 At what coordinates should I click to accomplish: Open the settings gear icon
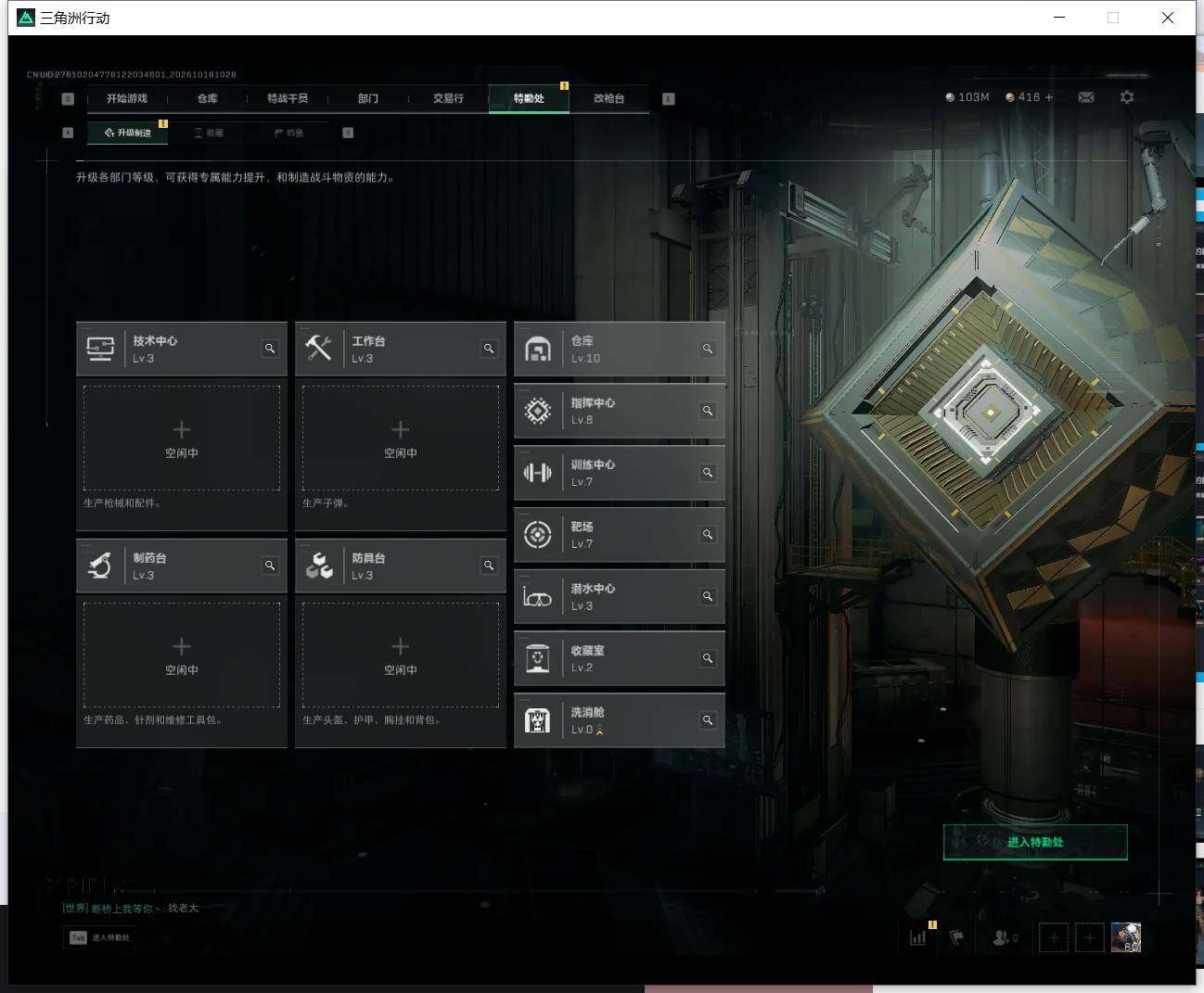click(x=1127, y=97)
